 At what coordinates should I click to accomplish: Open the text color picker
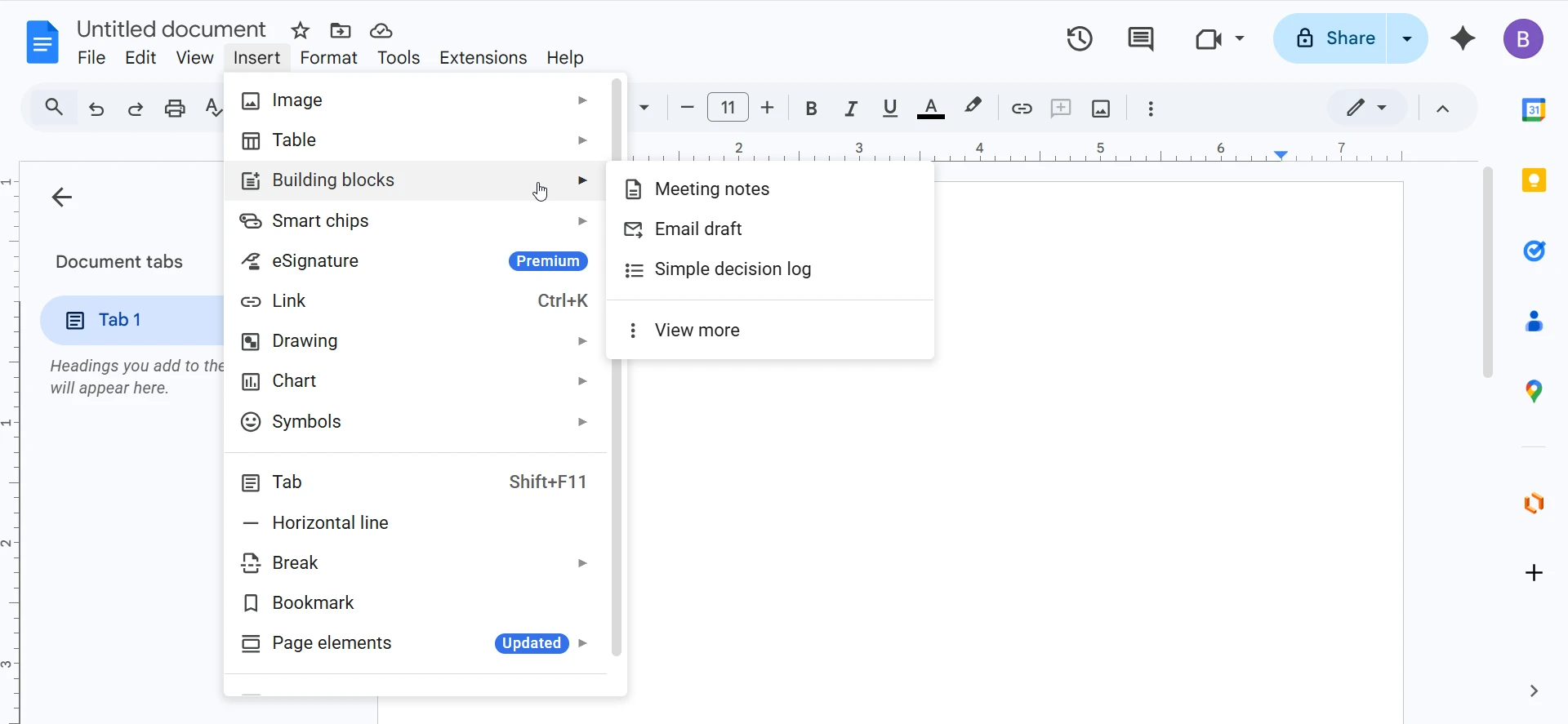[x=931, y=109]
